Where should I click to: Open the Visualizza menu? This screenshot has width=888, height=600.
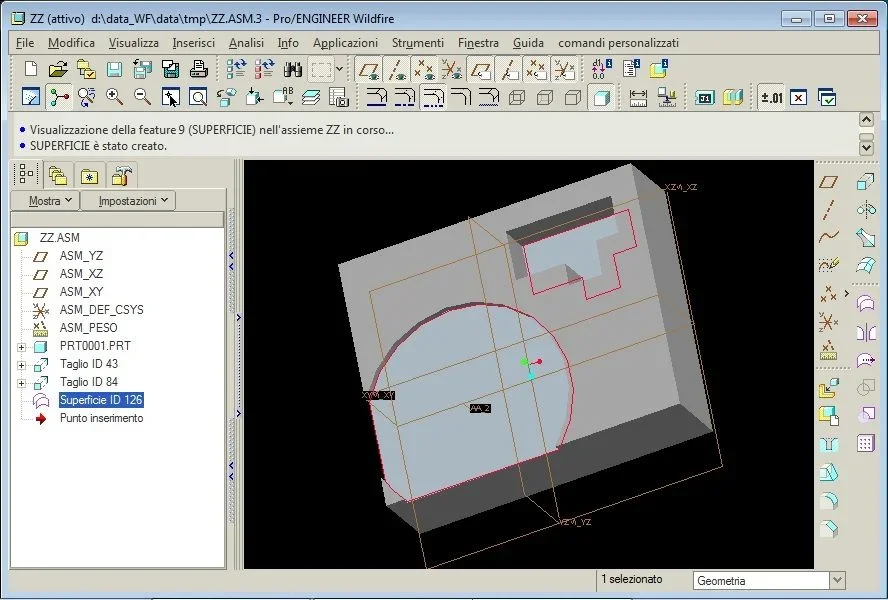pos(134,43)
